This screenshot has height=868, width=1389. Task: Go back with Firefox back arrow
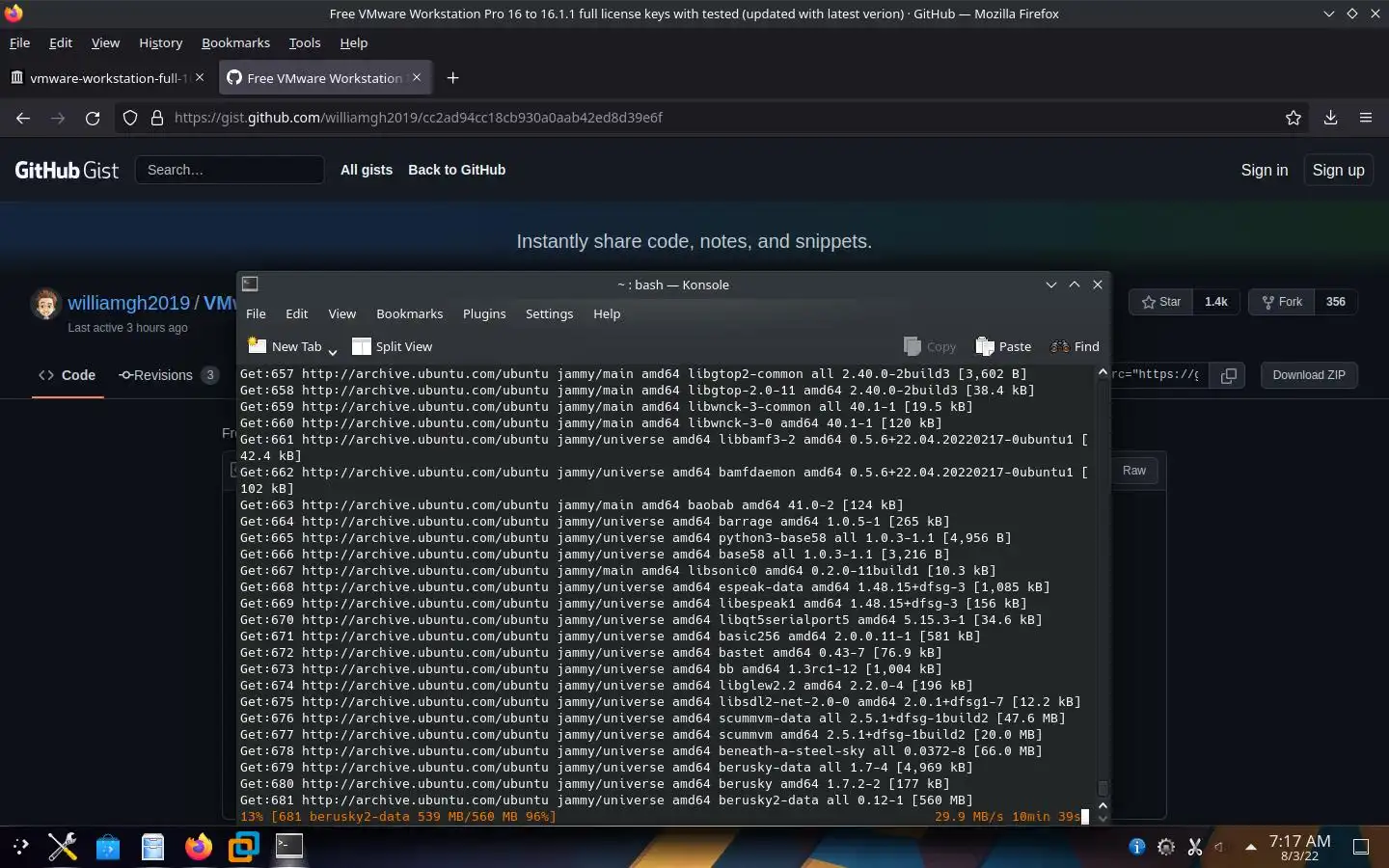click(23, 118)
